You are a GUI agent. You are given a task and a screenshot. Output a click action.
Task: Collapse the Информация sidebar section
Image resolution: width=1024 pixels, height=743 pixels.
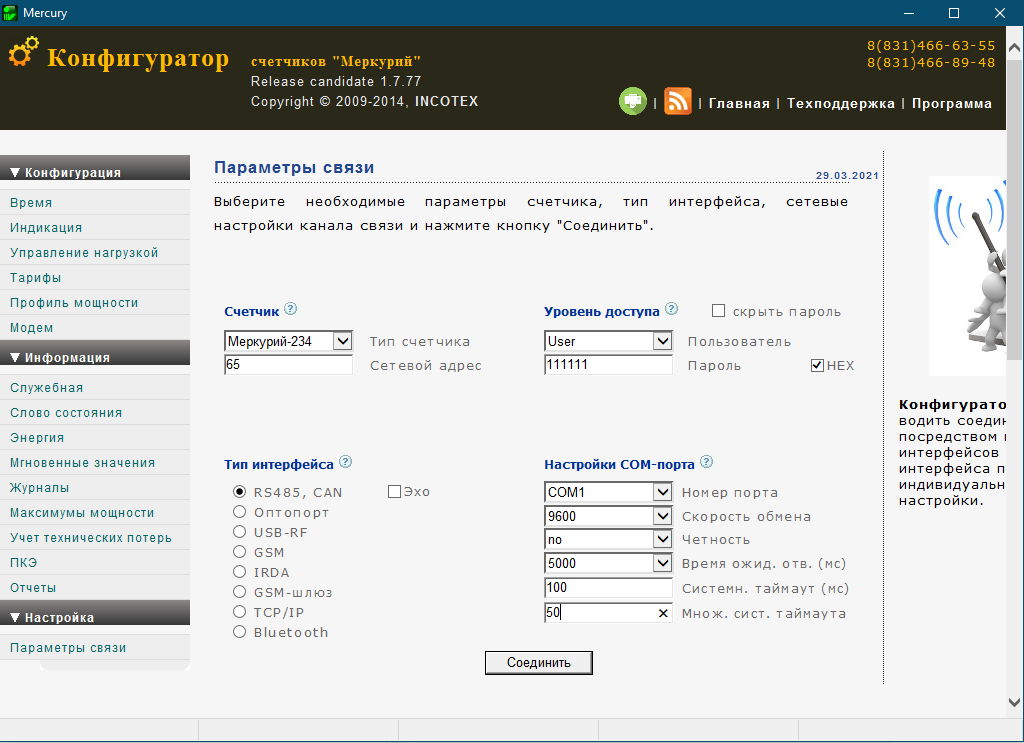click(95, 353)
